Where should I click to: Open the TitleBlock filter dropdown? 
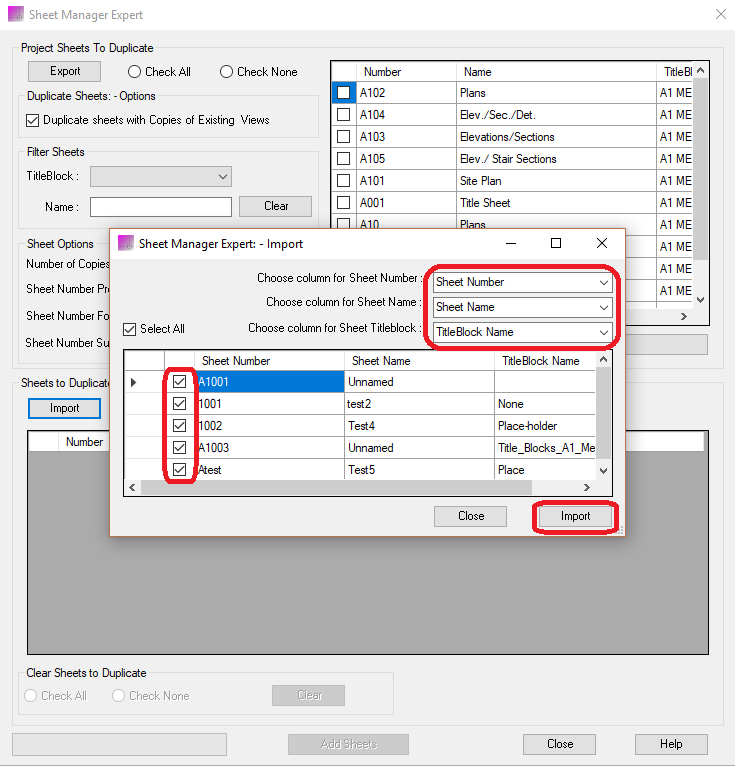pyautogui.click(x=161, y=176)
